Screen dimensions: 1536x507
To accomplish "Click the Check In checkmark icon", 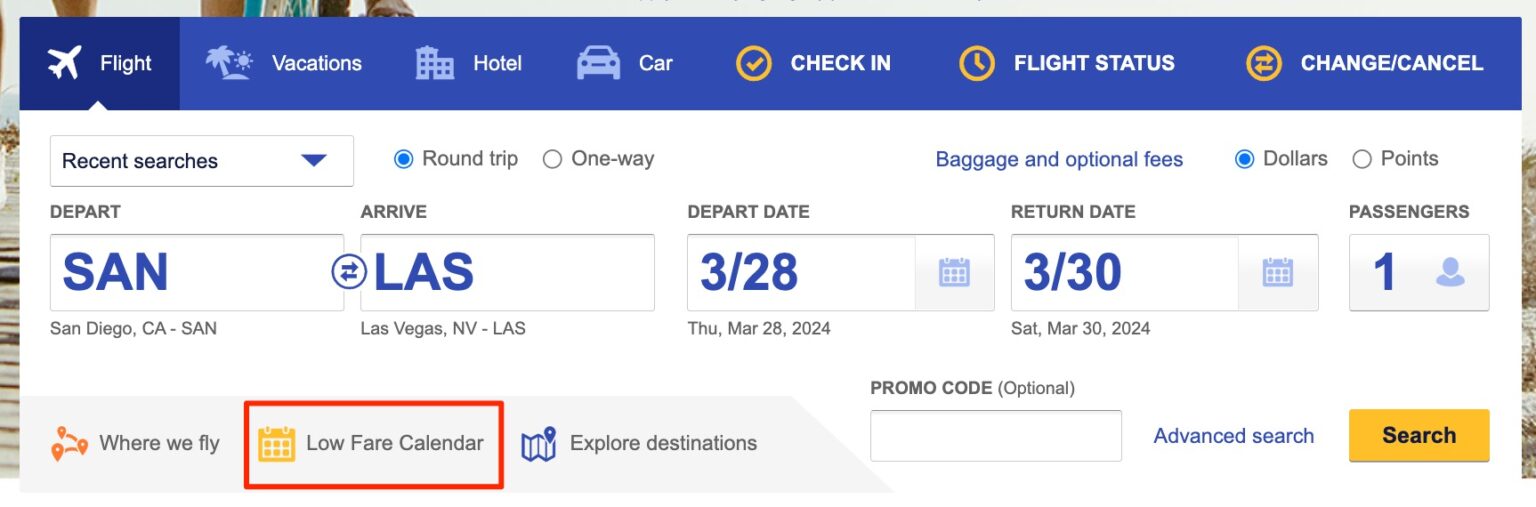I will (x=754, y=63).
